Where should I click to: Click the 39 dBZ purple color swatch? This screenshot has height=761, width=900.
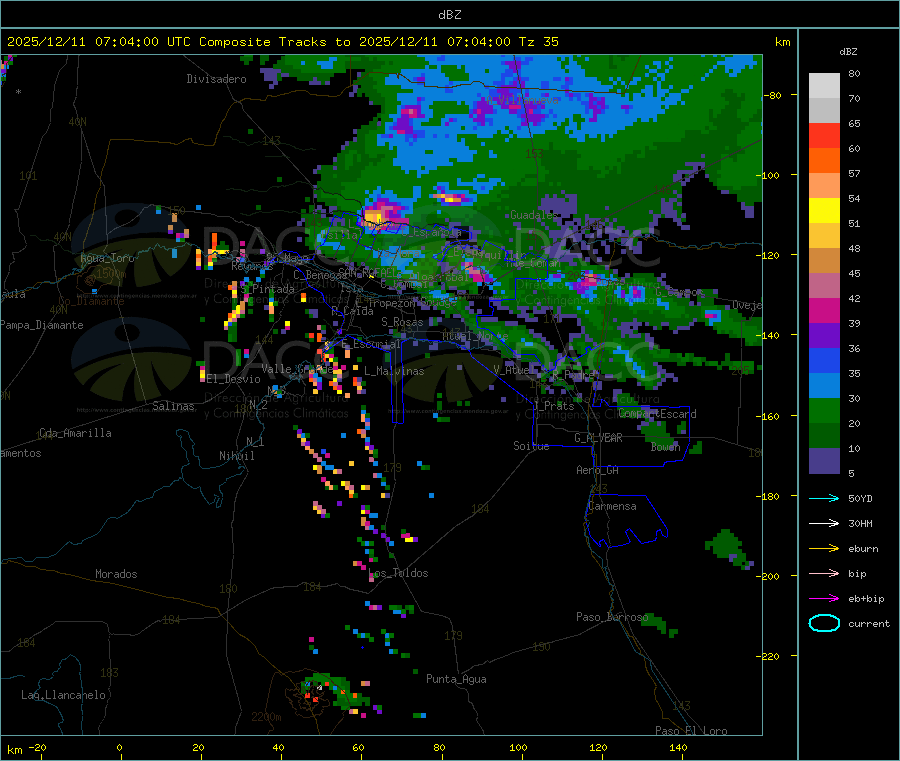tap(824, 336)
